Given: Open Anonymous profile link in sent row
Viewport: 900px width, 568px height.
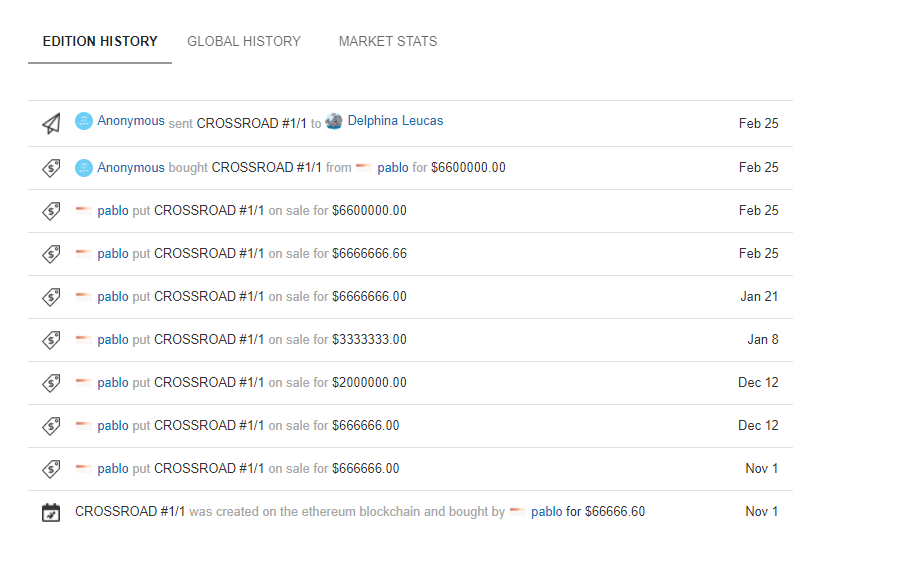Looking at the screenshot, I should pos(131,121).
